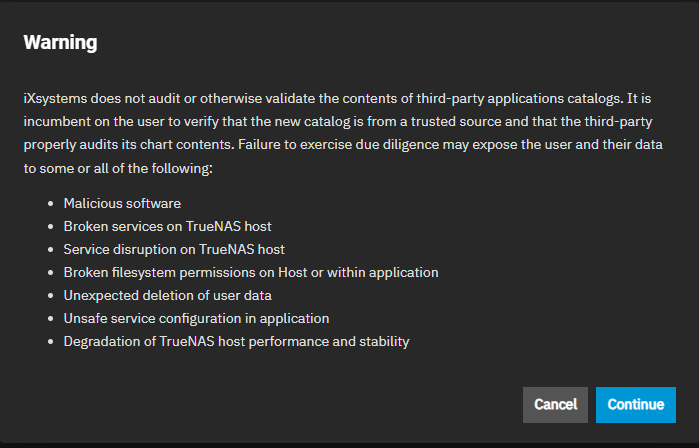Click 'Service disruption on TrueNAS host' item

pos(172,249)
